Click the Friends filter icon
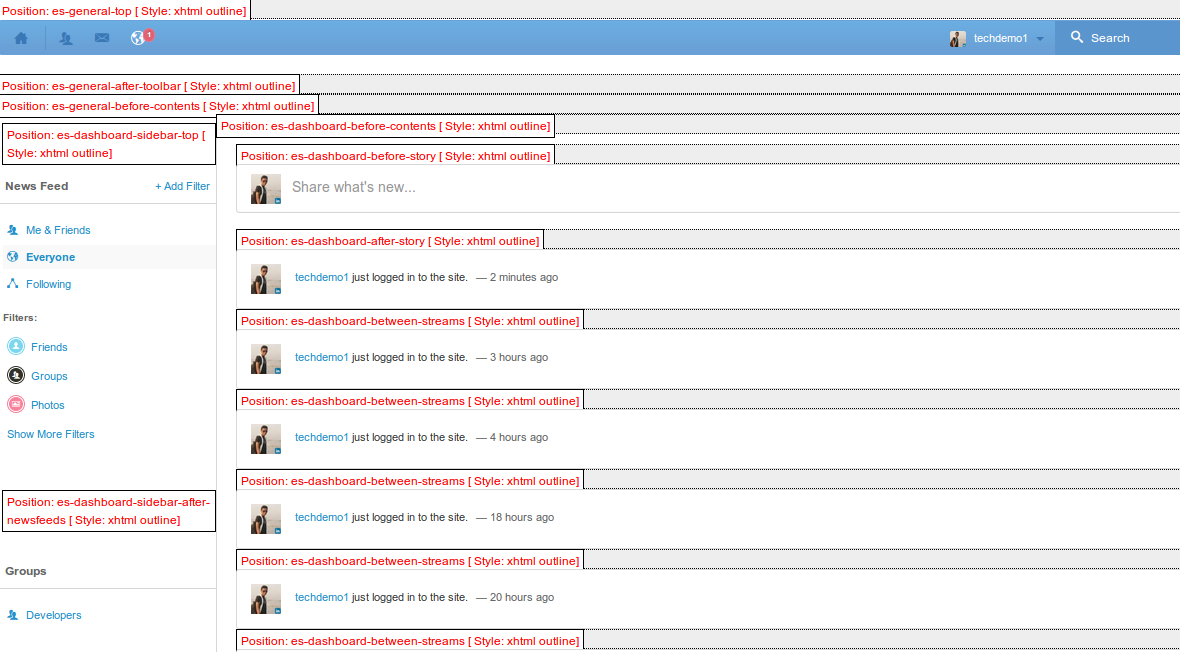The image size is (1180, 652). (16, 347)
